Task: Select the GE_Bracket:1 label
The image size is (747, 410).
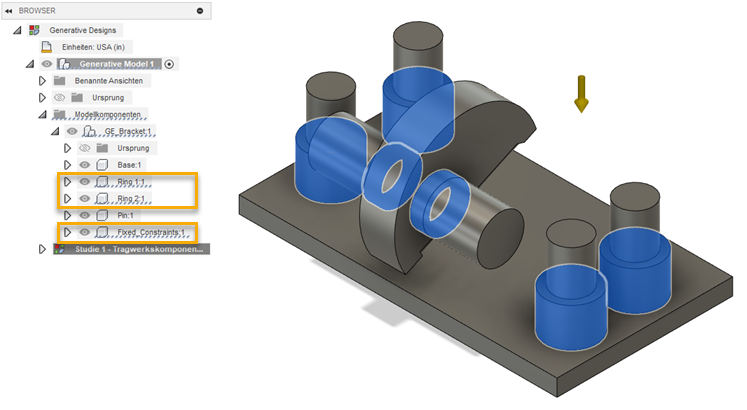Action: click(x=128, y=131)
